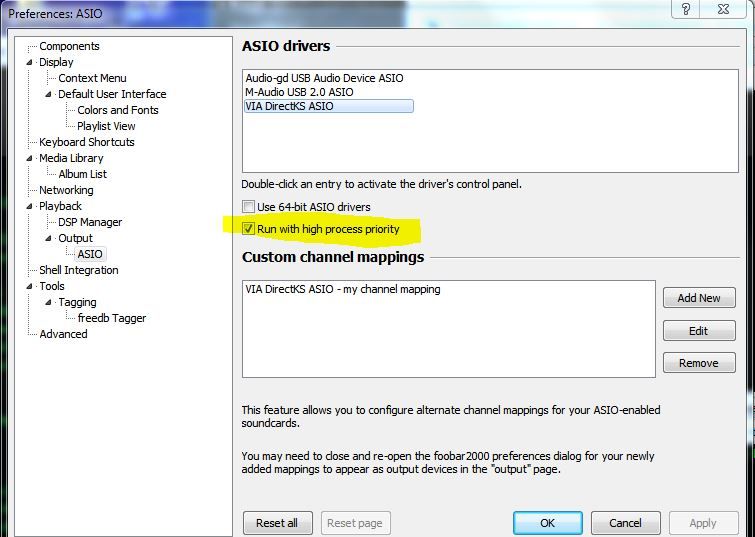Click the Reset all button
The width and height of the screenshot is (755, 537).
[x=277, y=523]
